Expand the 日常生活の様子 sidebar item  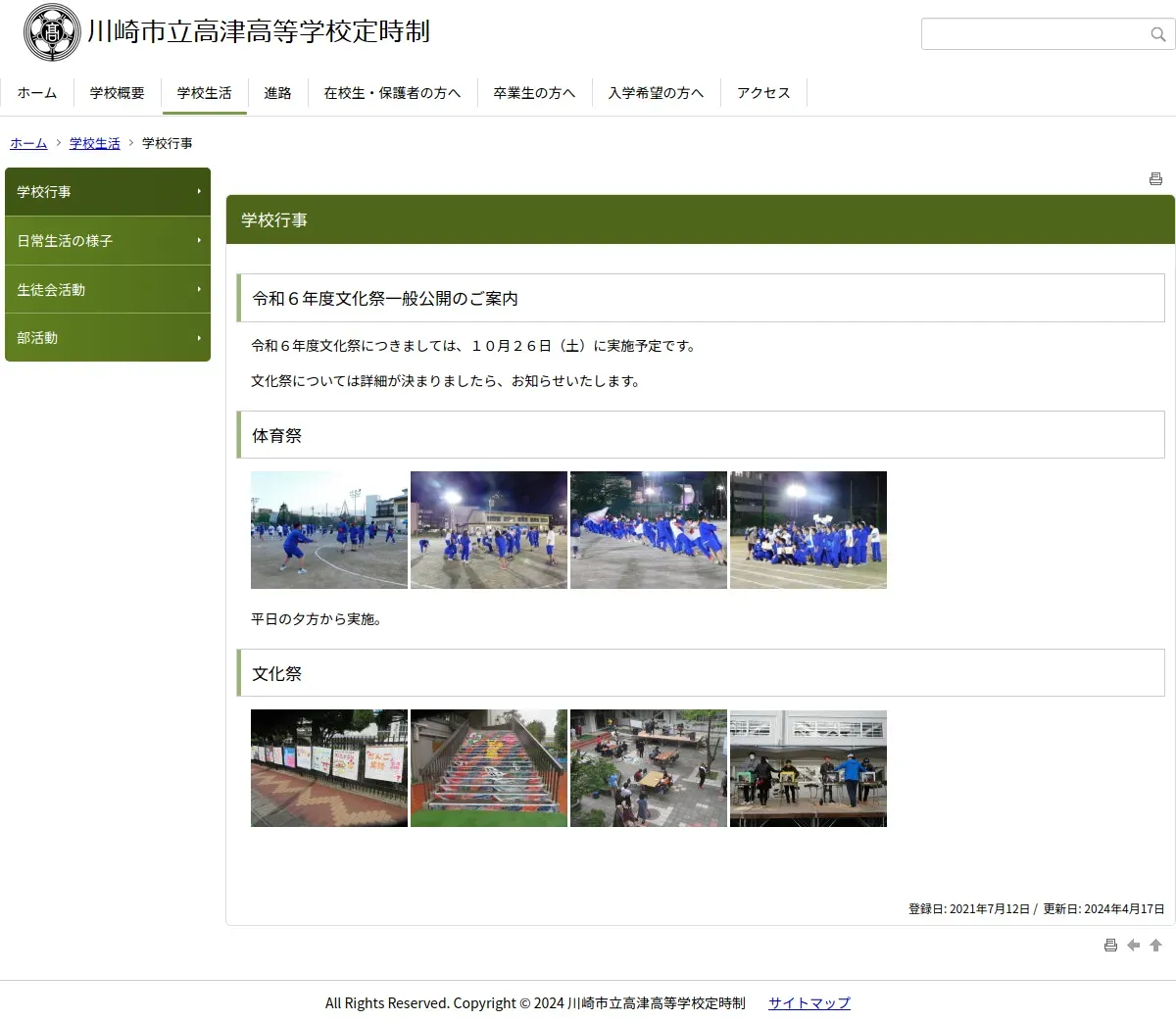108,241
